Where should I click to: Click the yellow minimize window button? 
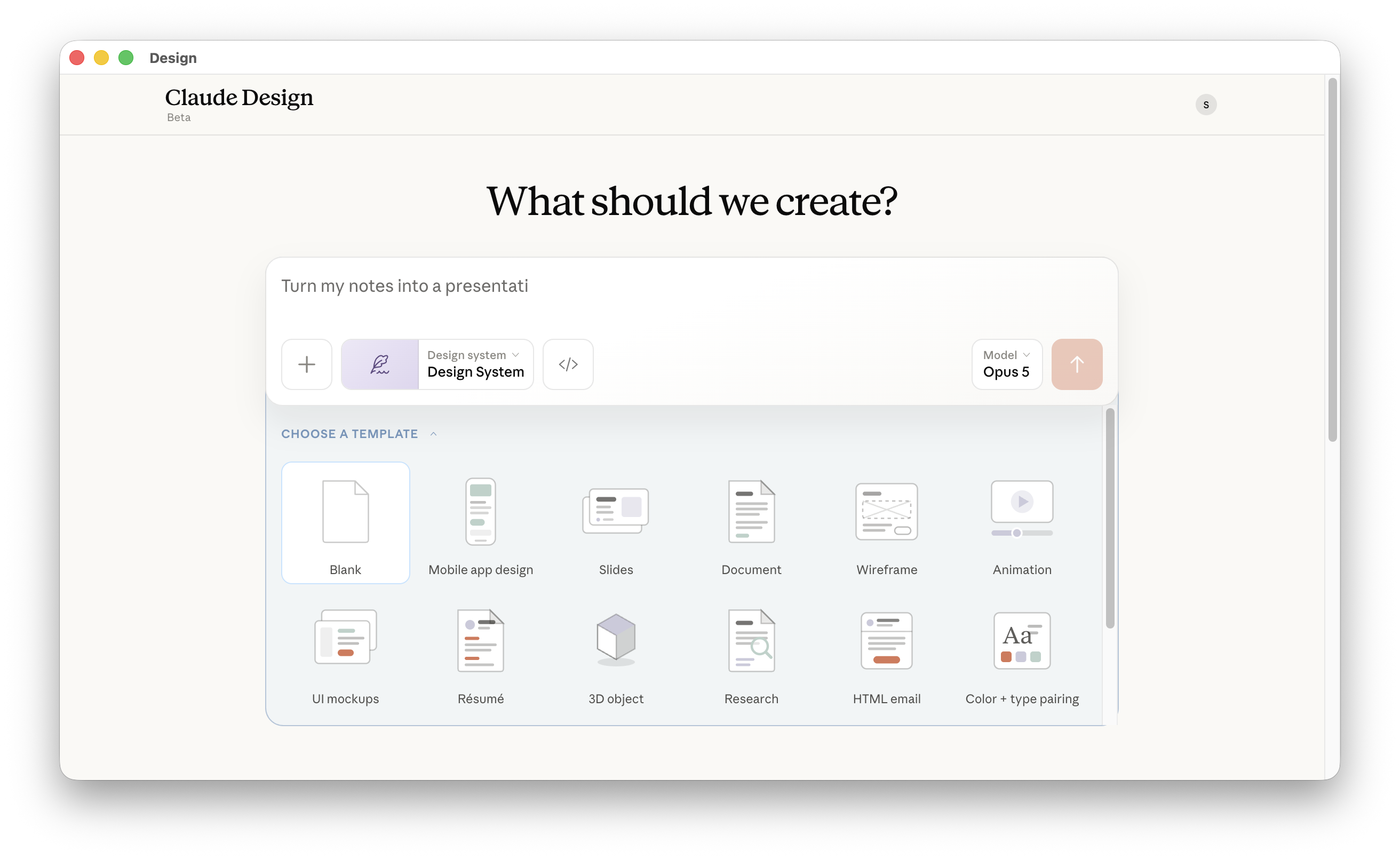(x=101, y=58)
